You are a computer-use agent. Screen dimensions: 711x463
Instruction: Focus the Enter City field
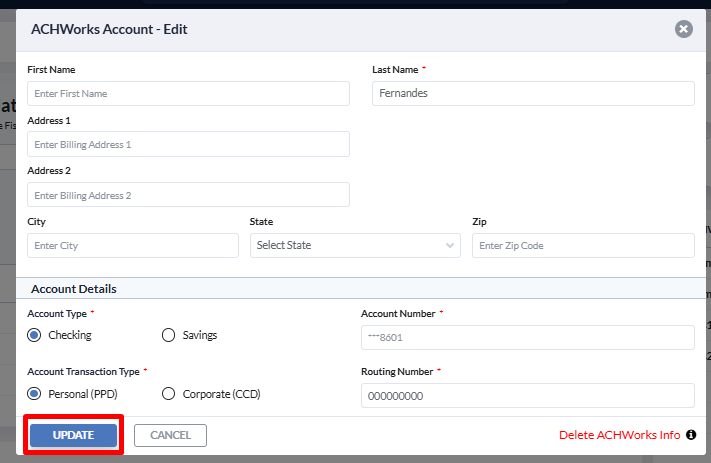pyautogui.click(x=133, y=245)
